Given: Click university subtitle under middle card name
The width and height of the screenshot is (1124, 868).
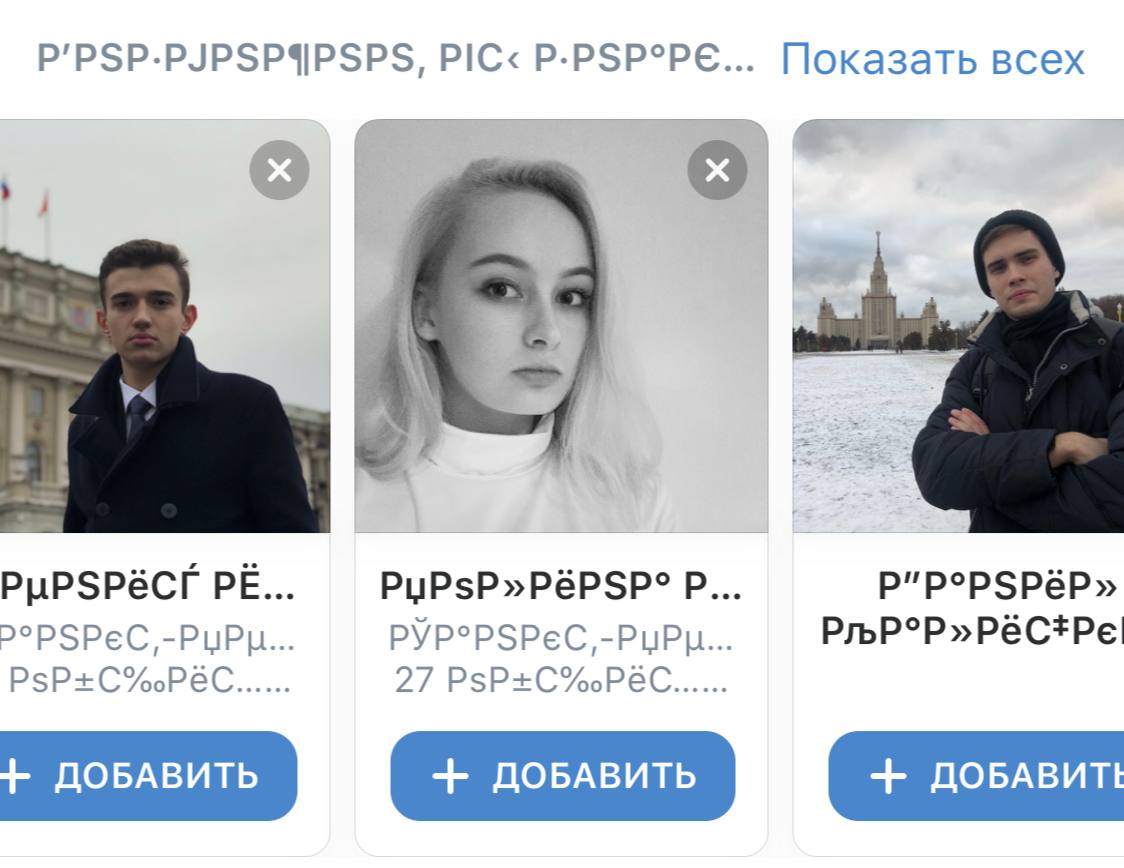Looking at the screenshot, I should click(561, 637).
